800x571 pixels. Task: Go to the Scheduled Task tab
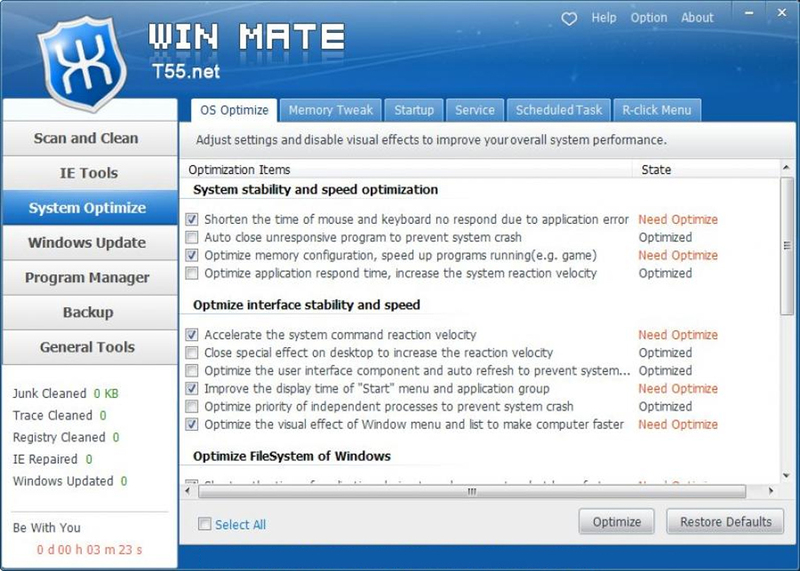[559, 110]
